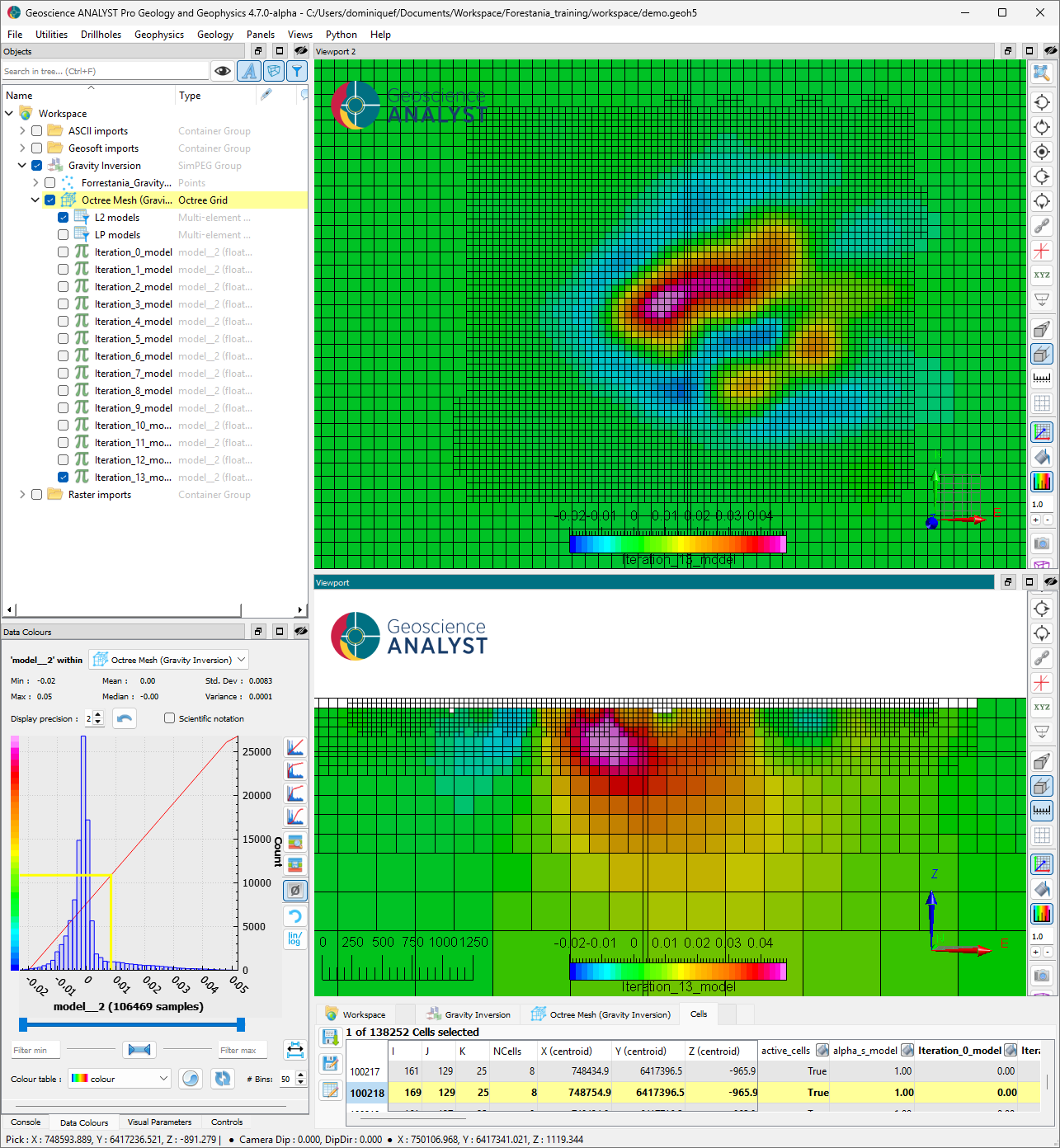The width and height of the screenshot is (1060, 1148).
Task: Click the filter funnel icon in Objects panel
Action: coord(297,72)
